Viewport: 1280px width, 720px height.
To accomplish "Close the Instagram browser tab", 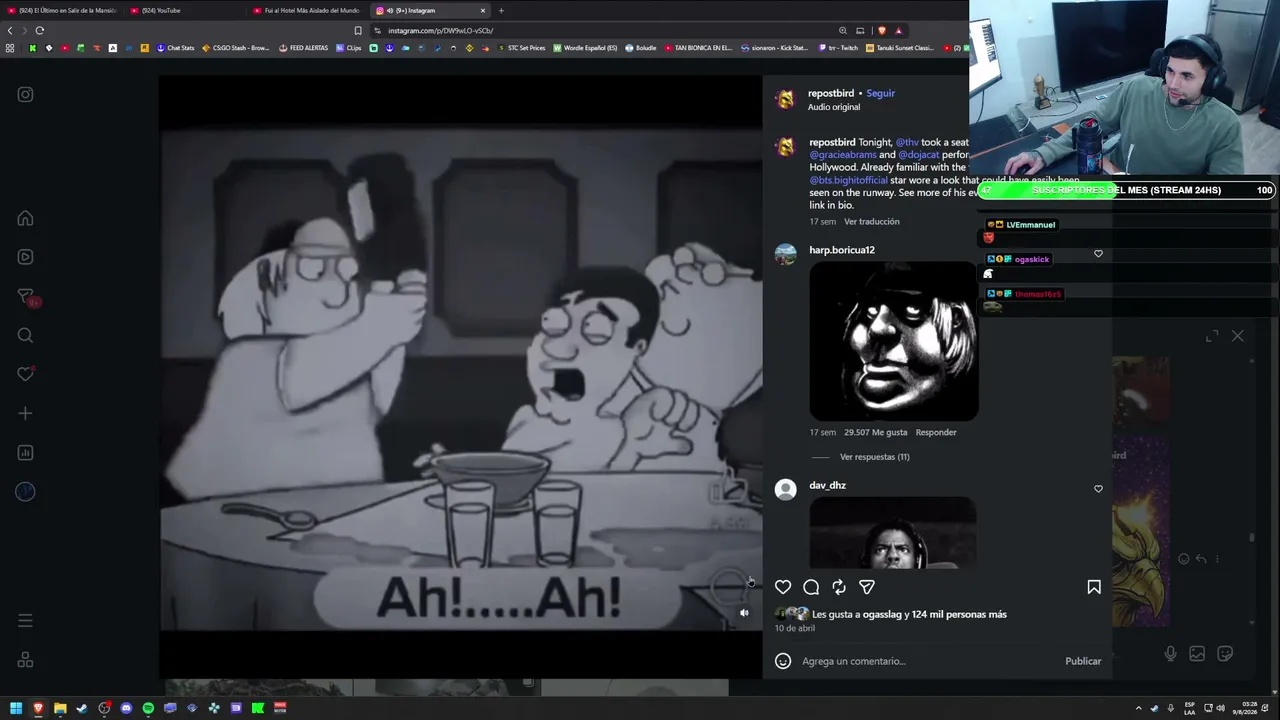I will click(483, 11).
